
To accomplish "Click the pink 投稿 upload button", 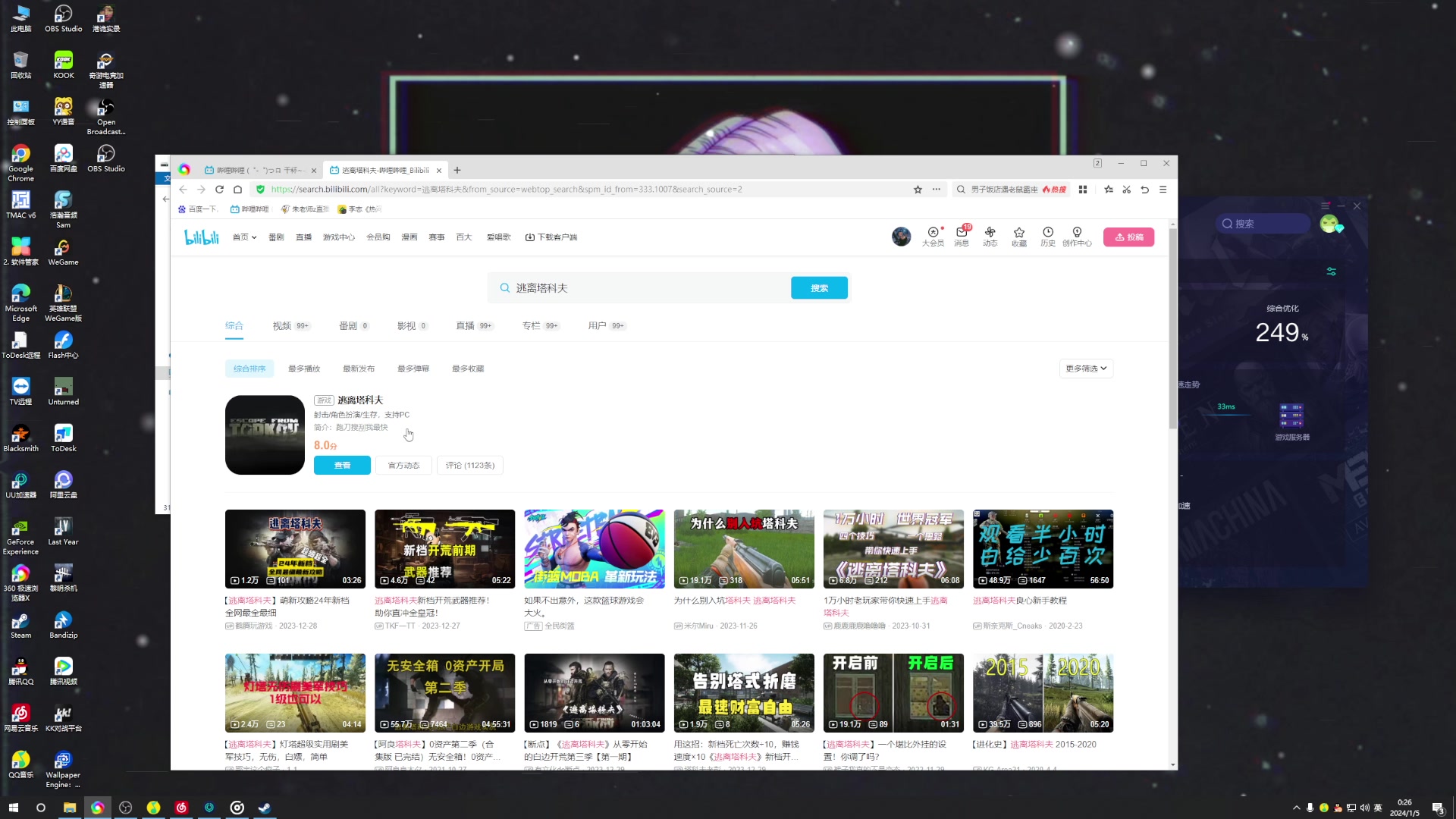I will (x=1128, y=237).
